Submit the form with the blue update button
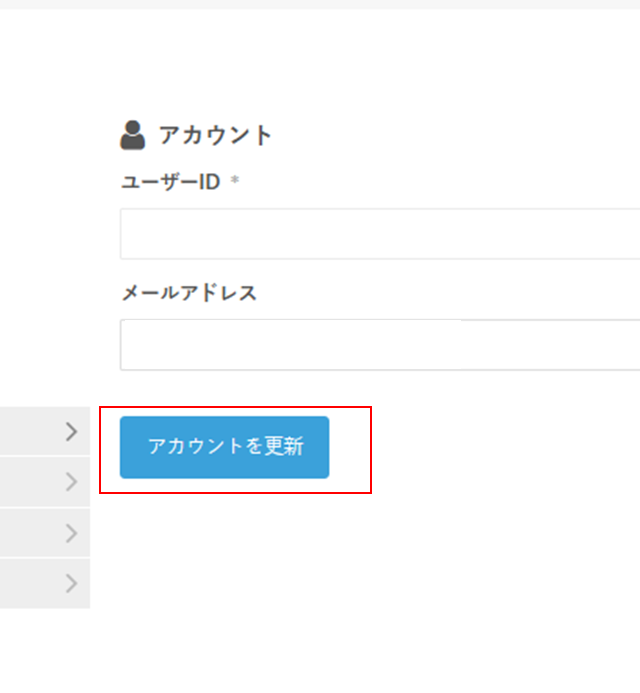 pyautogui.click(x=224, y=447)
